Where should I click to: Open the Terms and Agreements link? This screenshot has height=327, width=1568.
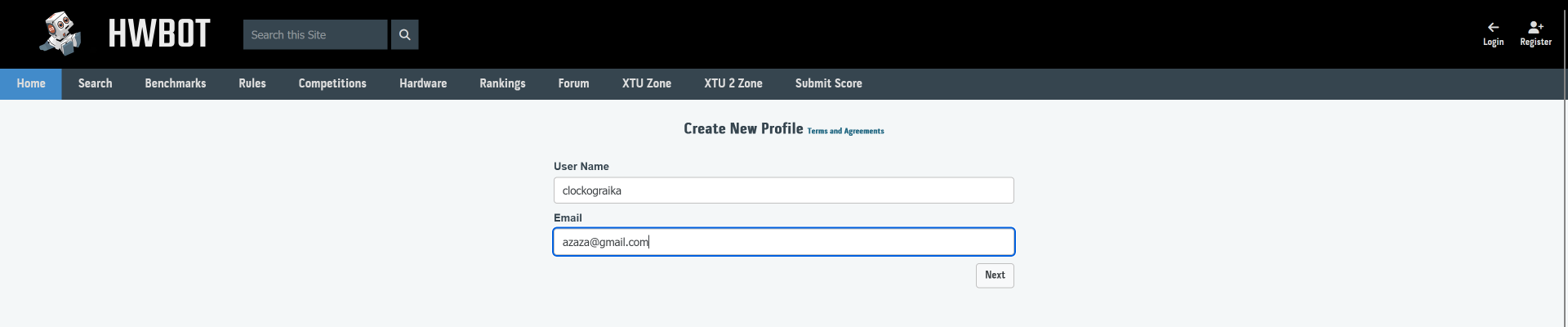(845, 131)
